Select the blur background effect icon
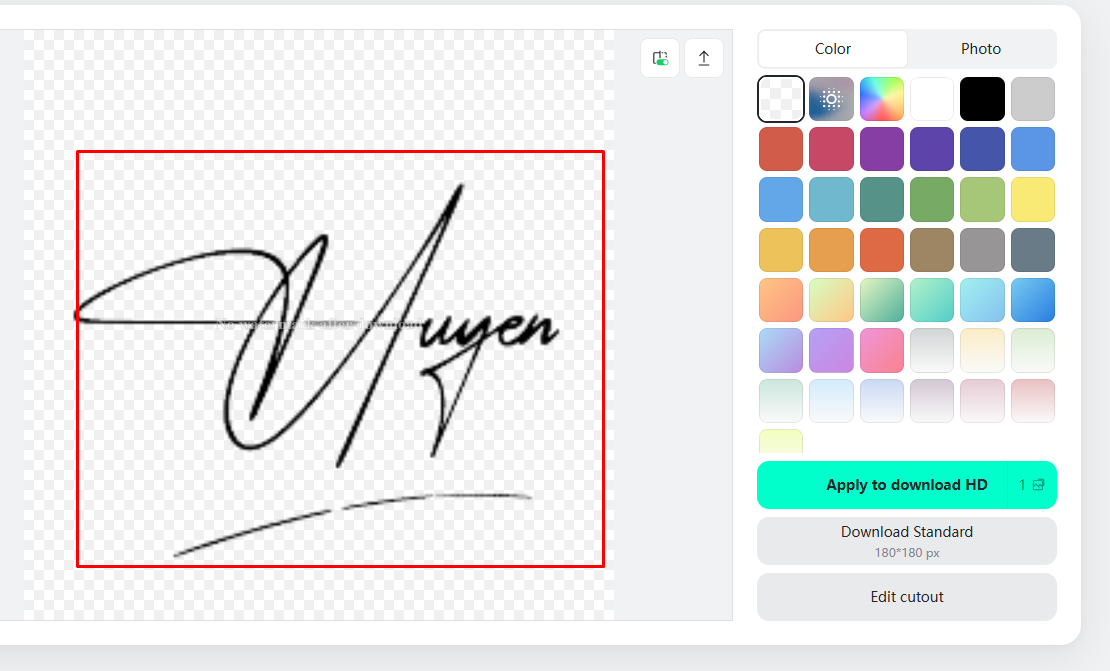1110x671 pixels. pos(831,99)
